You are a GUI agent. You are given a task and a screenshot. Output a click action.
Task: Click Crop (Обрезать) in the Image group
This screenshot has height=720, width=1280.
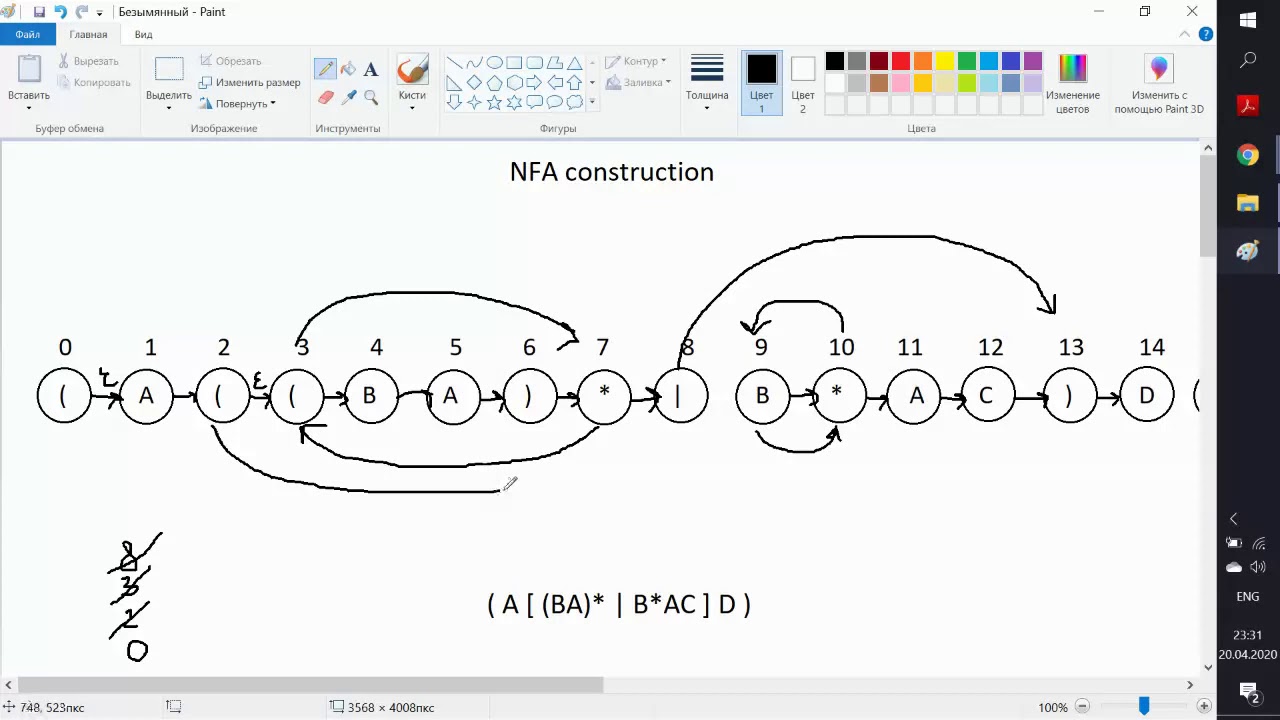[x=230, y=61]
